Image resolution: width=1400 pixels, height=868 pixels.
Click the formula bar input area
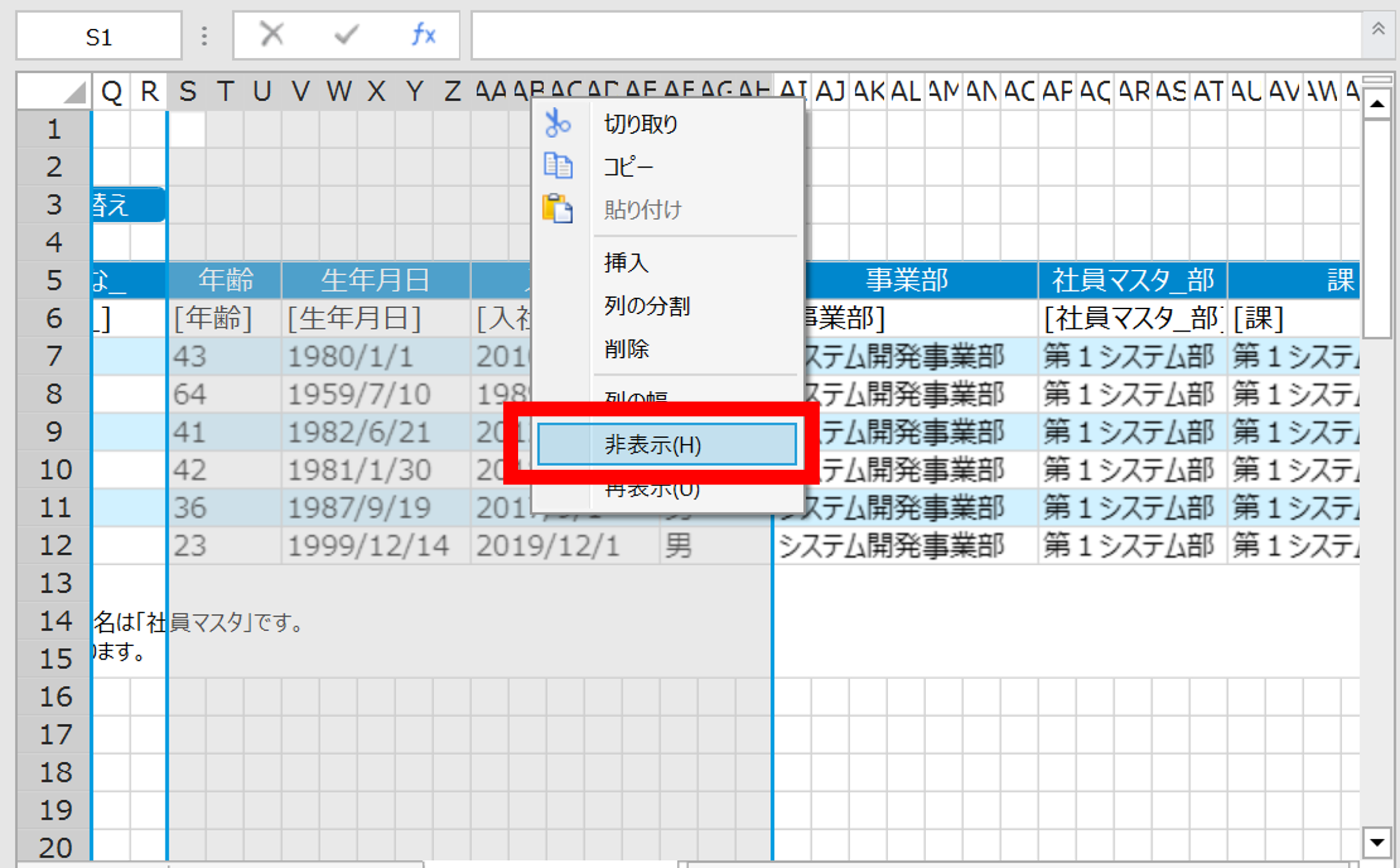coord(912,36)
